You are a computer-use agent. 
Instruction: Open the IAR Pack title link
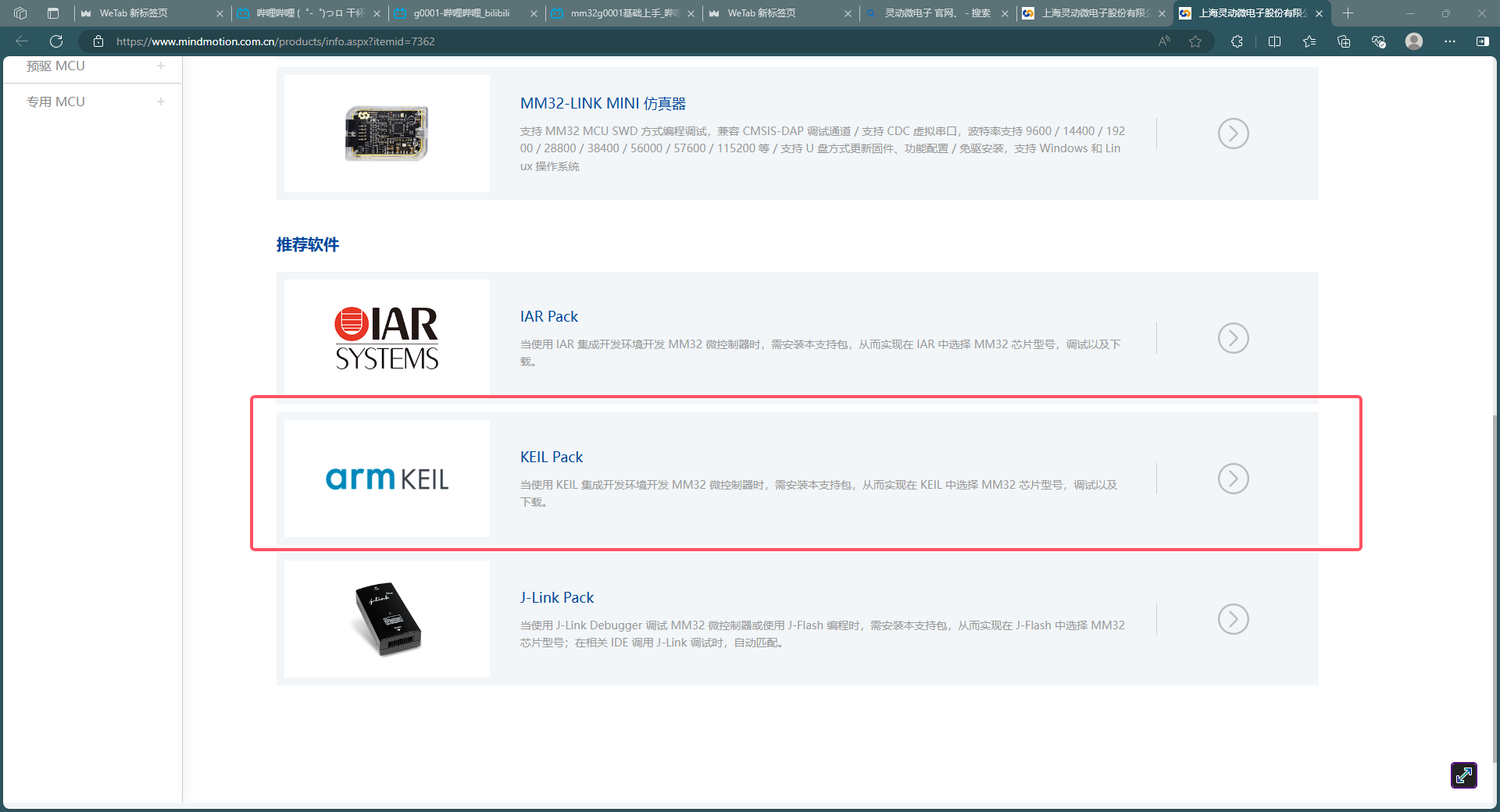(548, 316)
